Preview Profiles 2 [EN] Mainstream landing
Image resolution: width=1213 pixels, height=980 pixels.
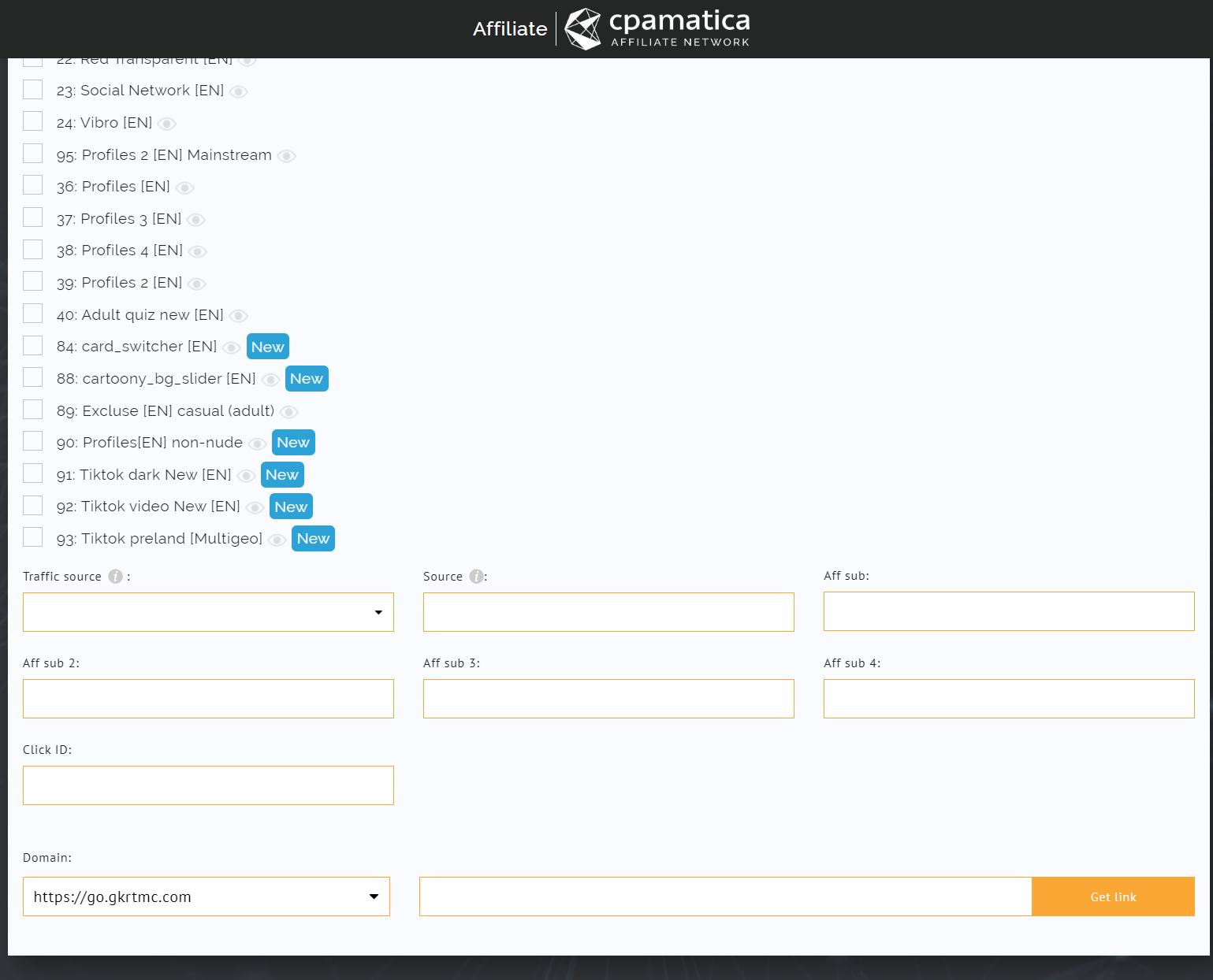(287, 156)
